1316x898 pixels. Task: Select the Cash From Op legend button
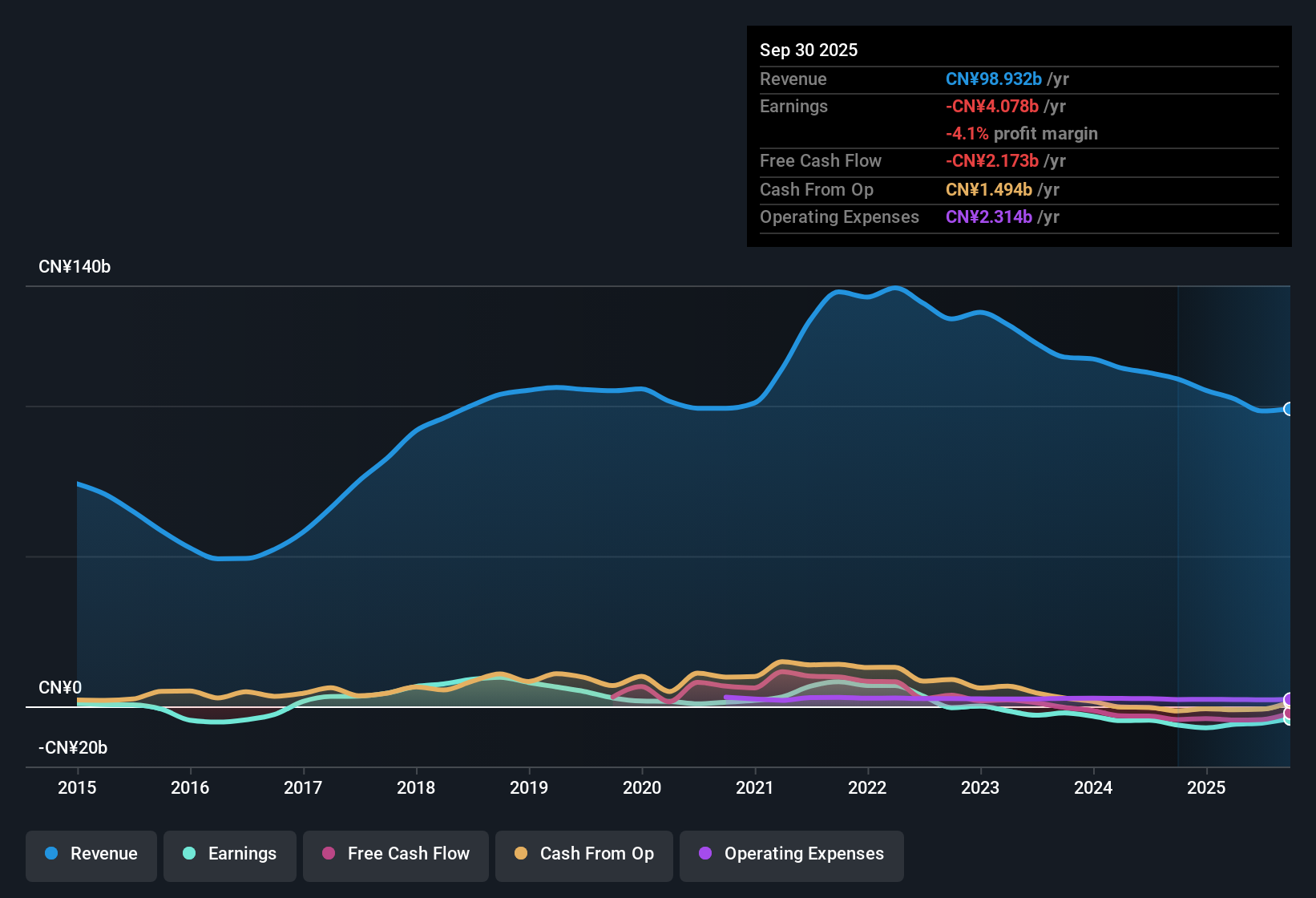coord(583,854)
